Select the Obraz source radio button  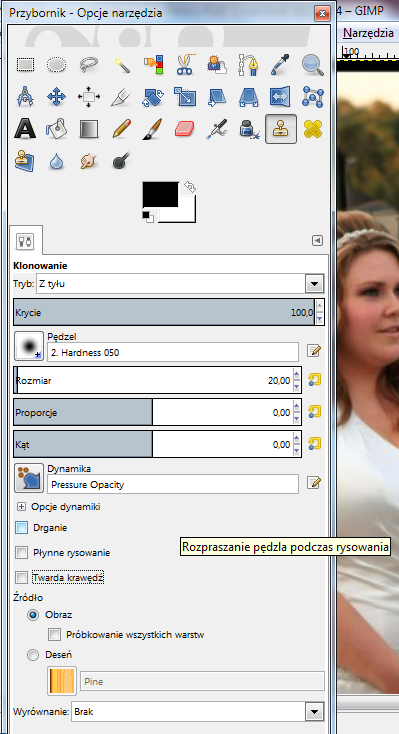(x=33, y=615)
